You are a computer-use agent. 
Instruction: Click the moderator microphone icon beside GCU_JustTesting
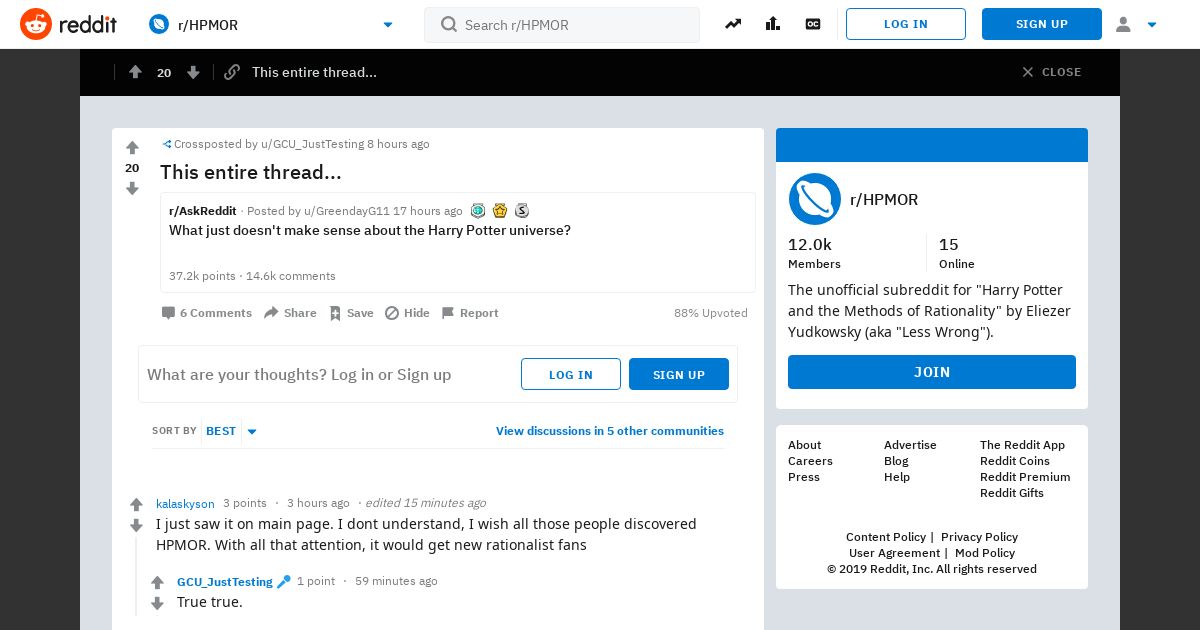point(284,581)
